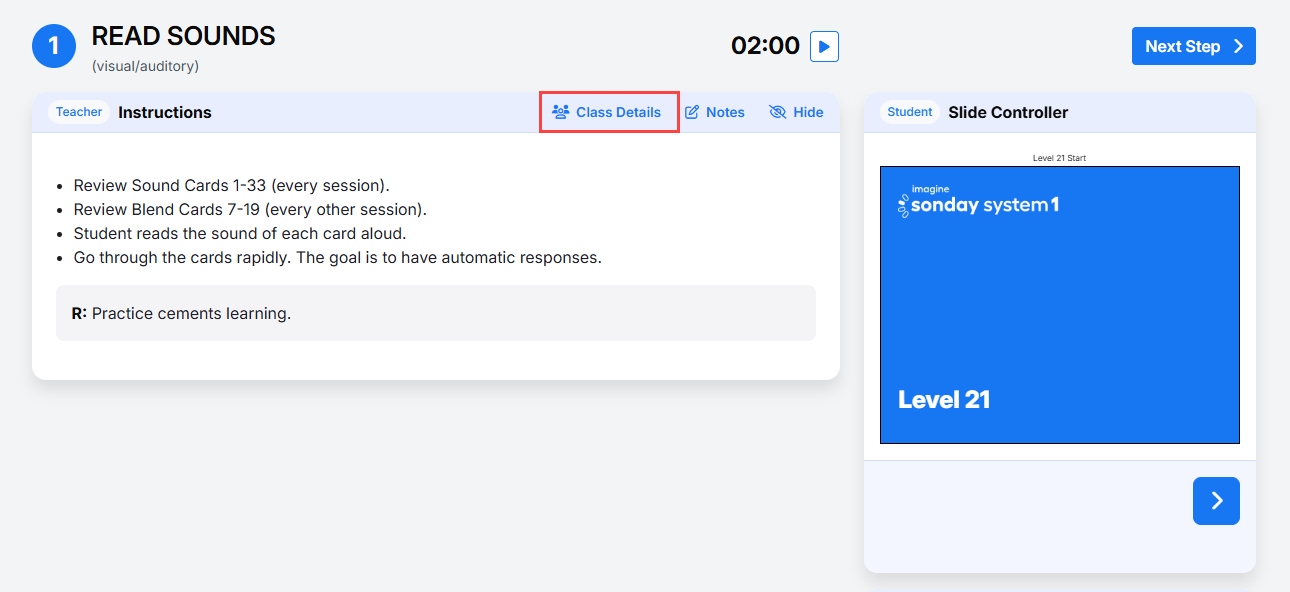Advance to next slide with blue arrow
The height and width of the screenshot is (592, 1290).
point(1216,501)
